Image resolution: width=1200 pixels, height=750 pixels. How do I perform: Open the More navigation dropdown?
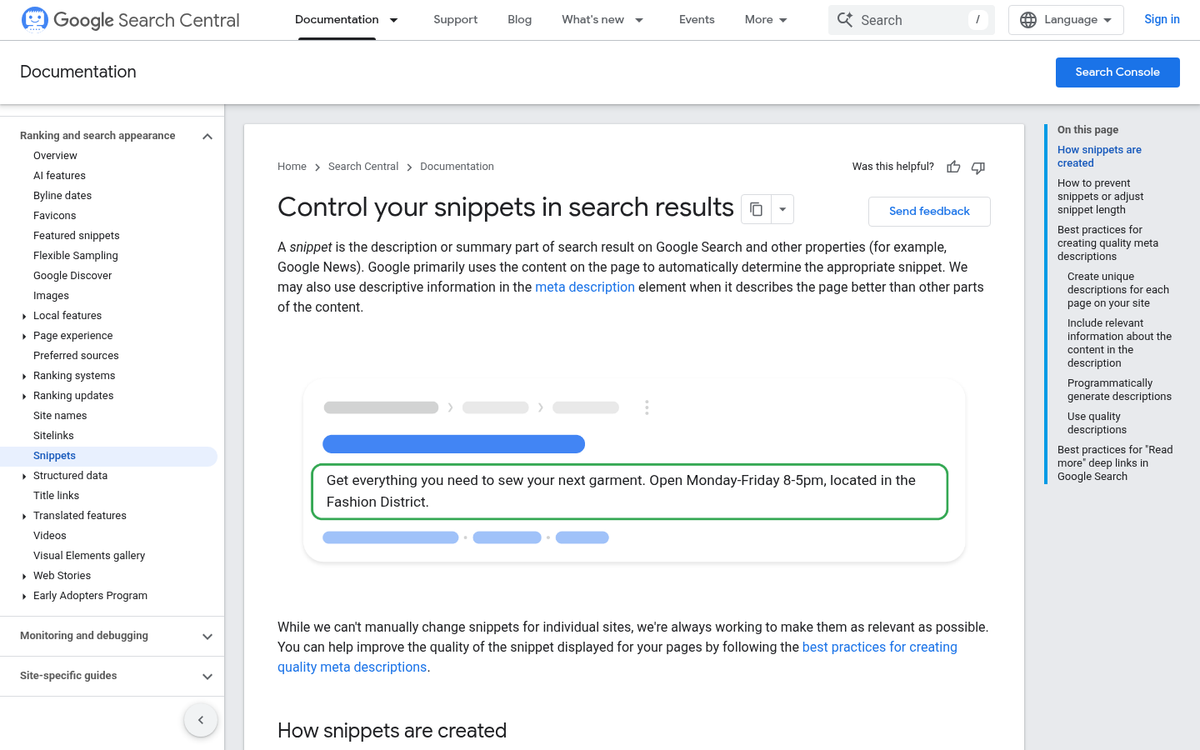[x=765, y=19]
